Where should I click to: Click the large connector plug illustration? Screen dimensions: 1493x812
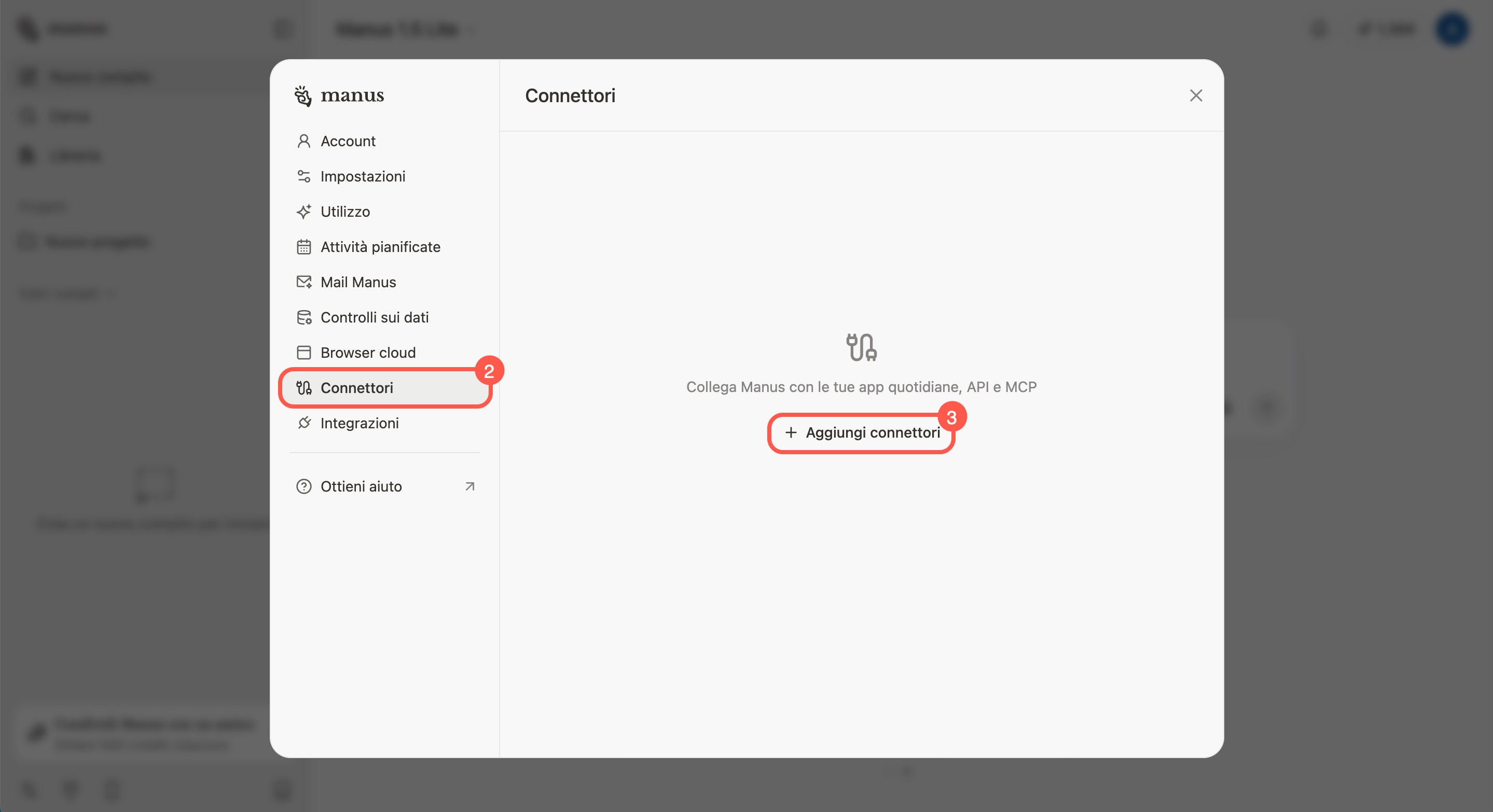click(x=861, y=347)
